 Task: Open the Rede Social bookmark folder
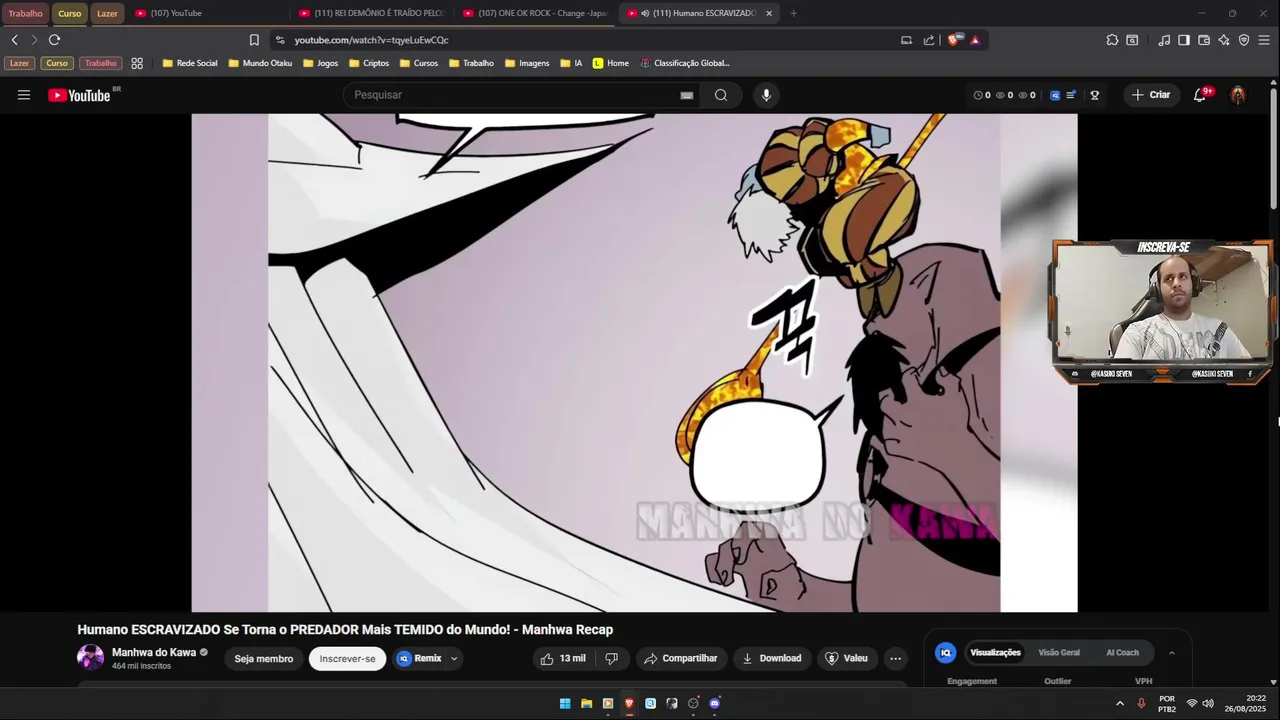190,63
